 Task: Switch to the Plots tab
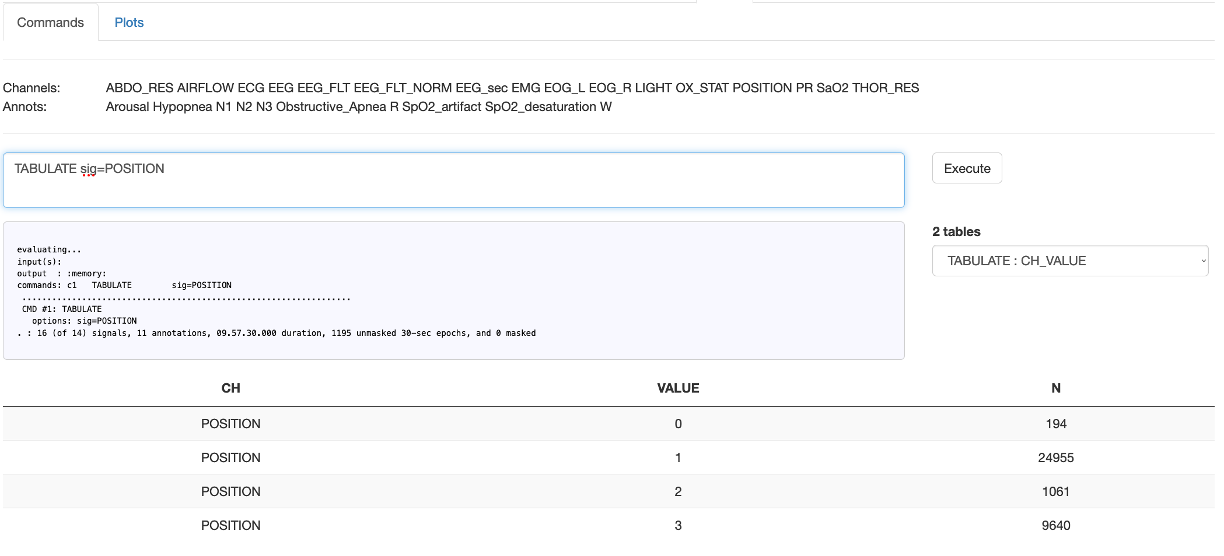pos(129,22)
